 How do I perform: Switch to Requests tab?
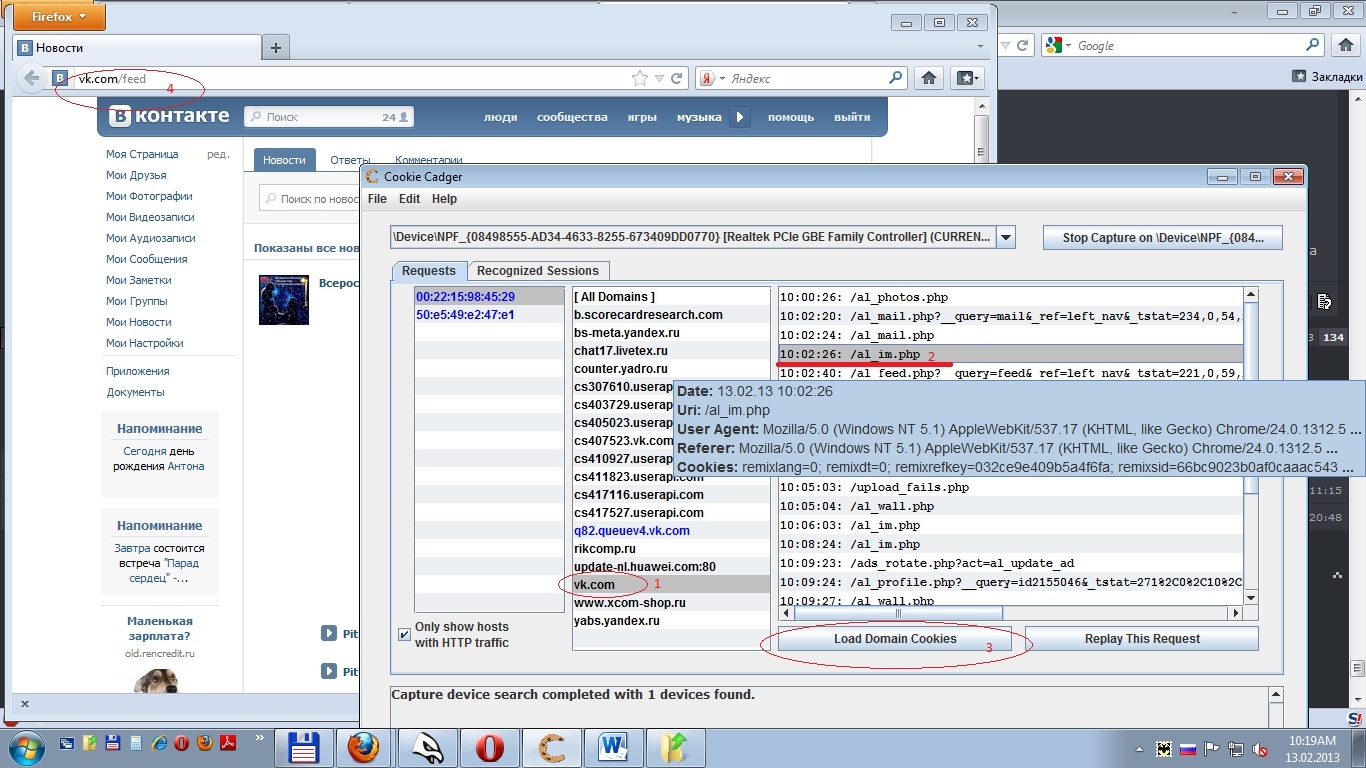(x=429, y=271)
